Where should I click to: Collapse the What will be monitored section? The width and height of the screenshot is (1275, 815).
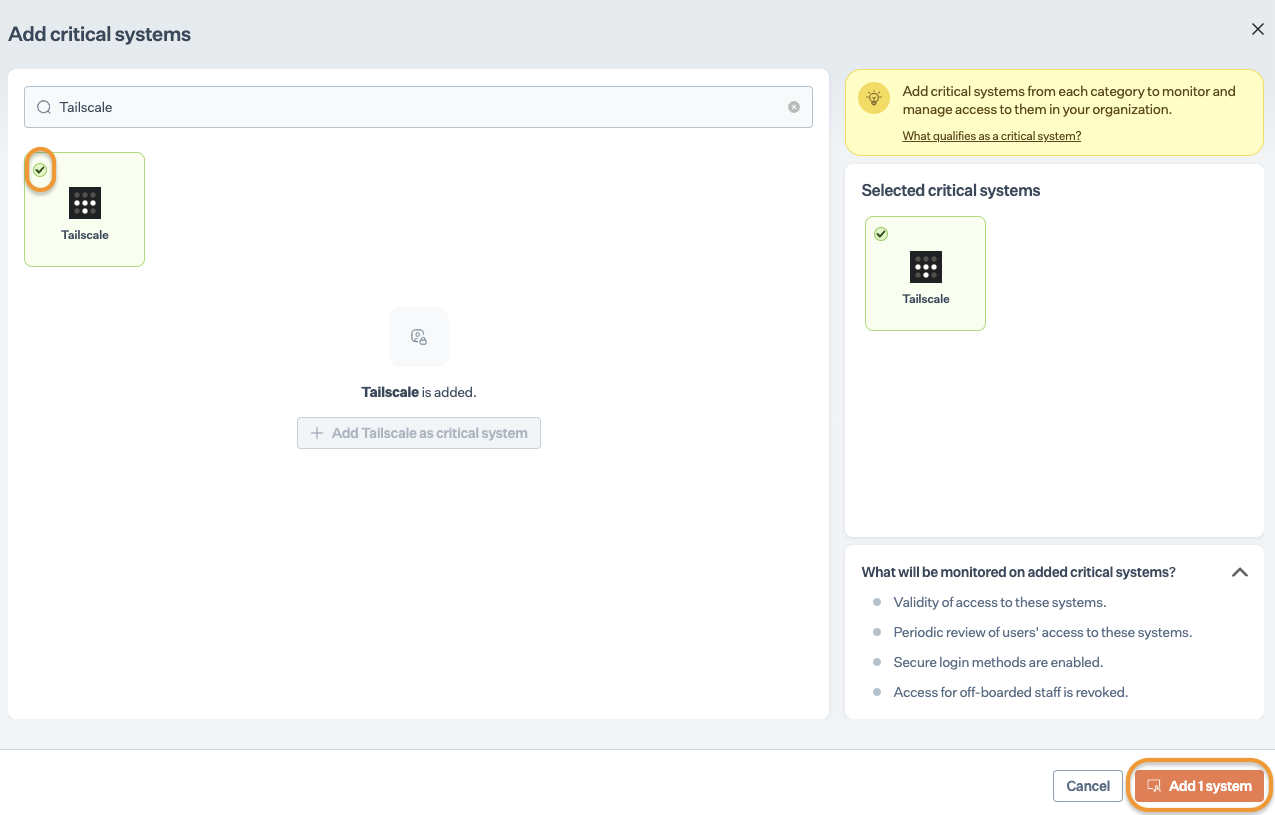(x=1240, y=572)
